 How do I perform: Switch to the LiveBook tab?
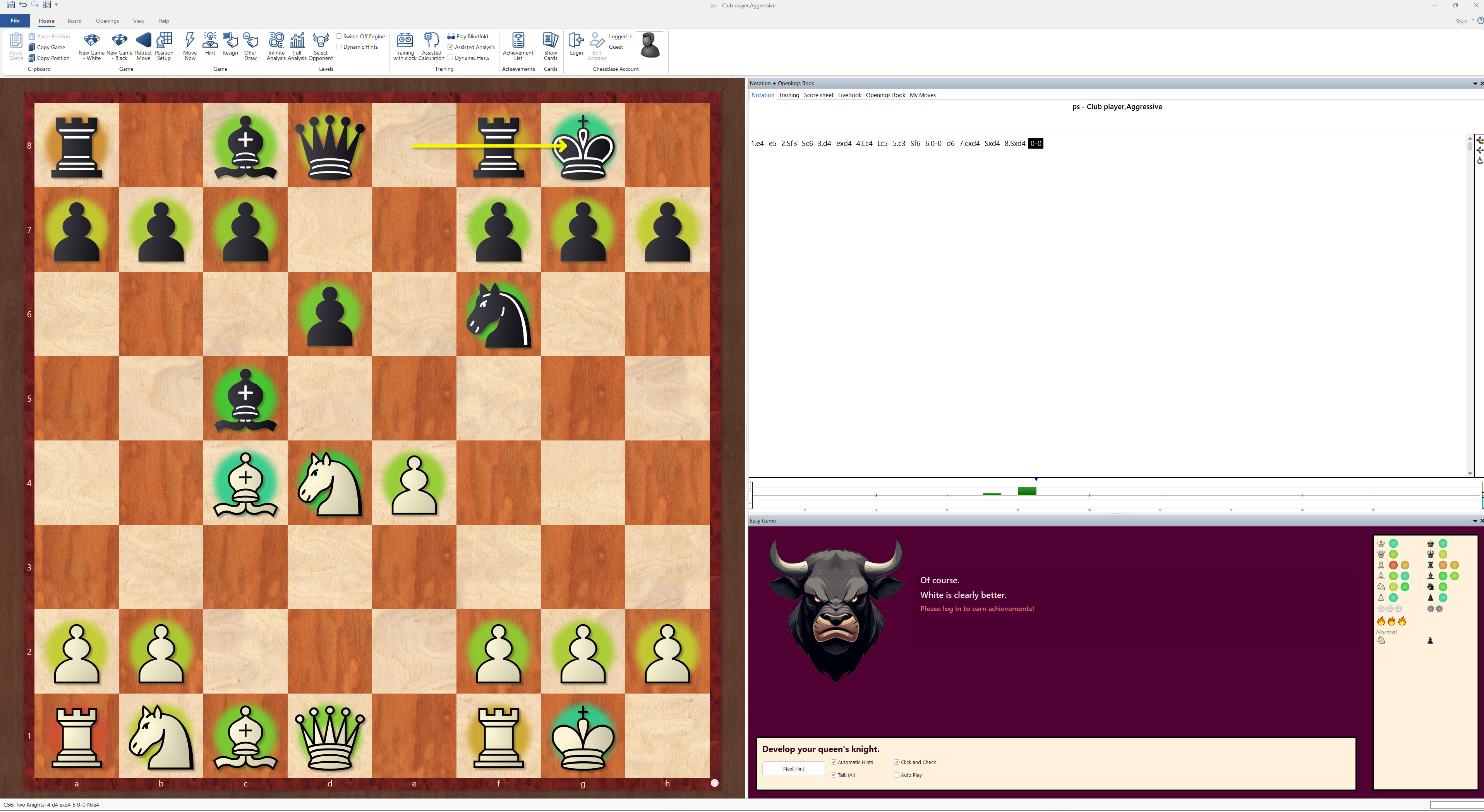(849, 95)
